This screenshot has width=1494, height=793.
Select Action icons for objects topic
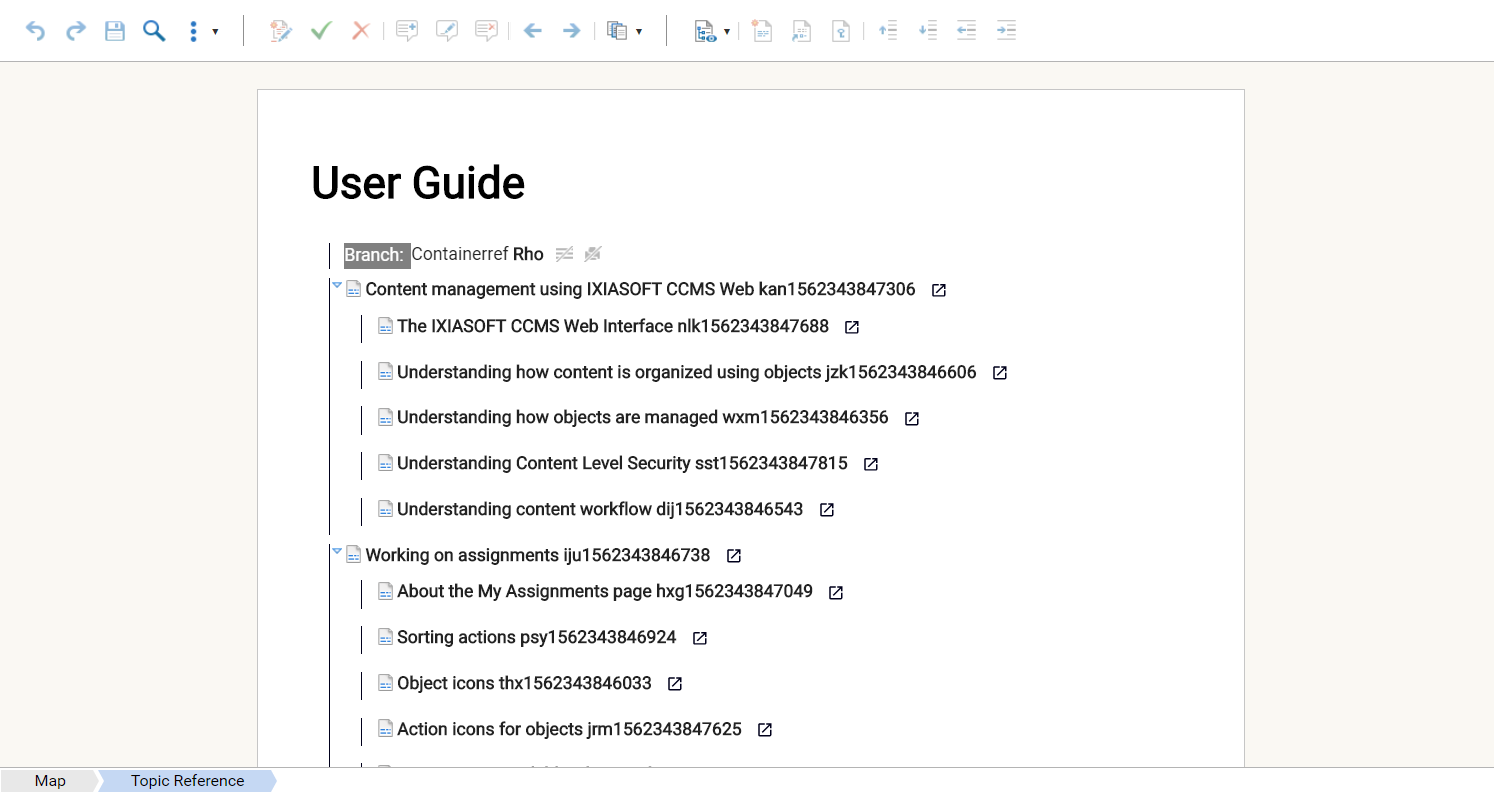click(569, 729)
